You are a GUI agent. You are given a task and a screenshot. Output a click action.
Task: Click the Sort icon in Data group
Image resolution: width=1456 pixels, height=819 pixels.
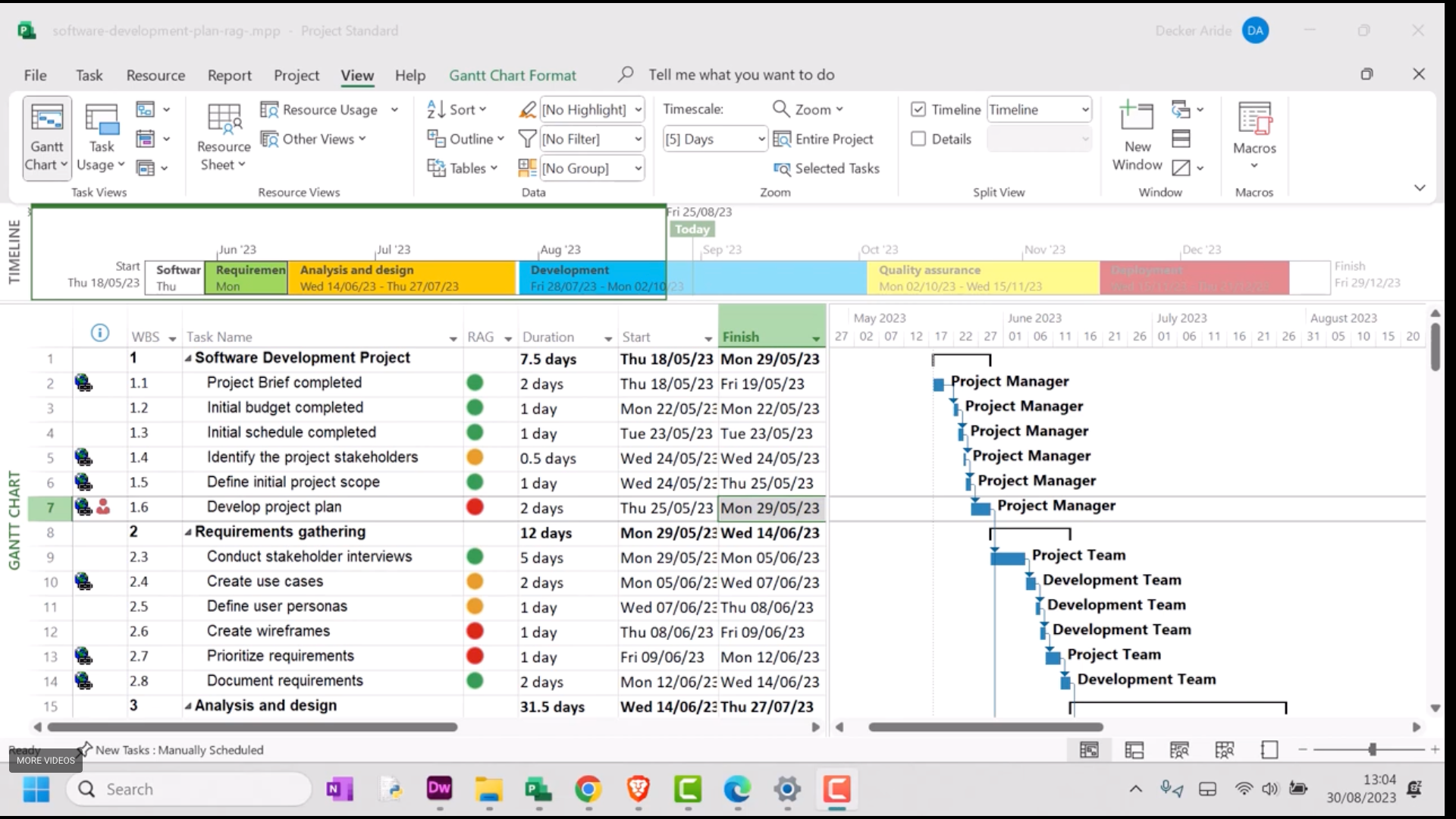436,110
